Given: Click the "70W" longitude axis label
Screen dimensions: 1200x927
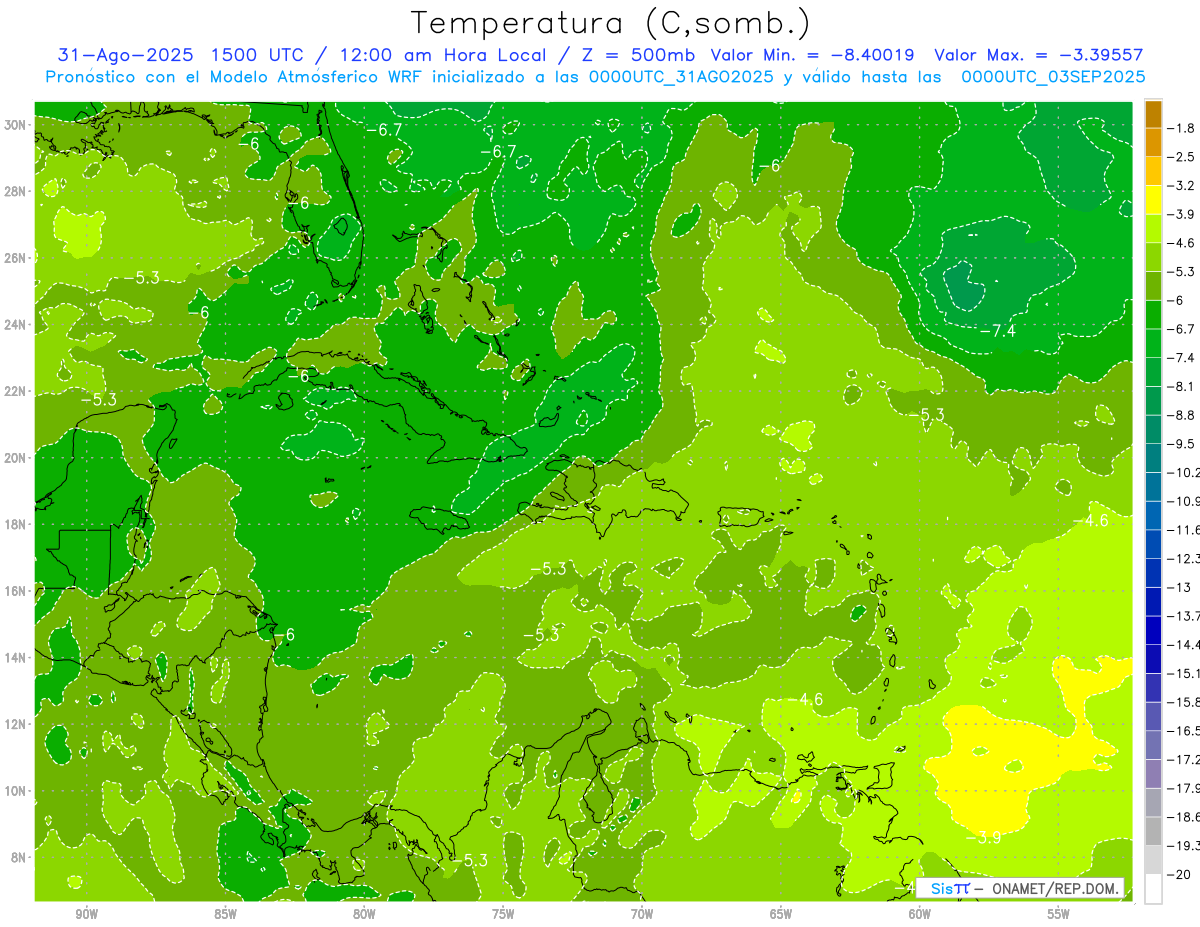Looking at the screenshot, I should tap(642, 915).
